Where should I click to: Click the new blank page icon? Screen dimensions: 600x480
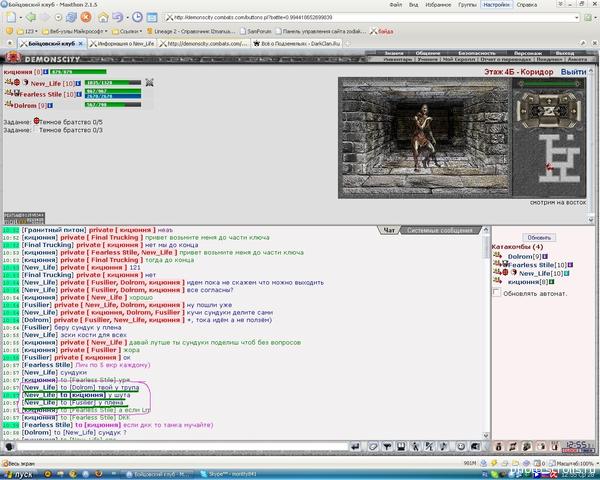coord(11,17)
